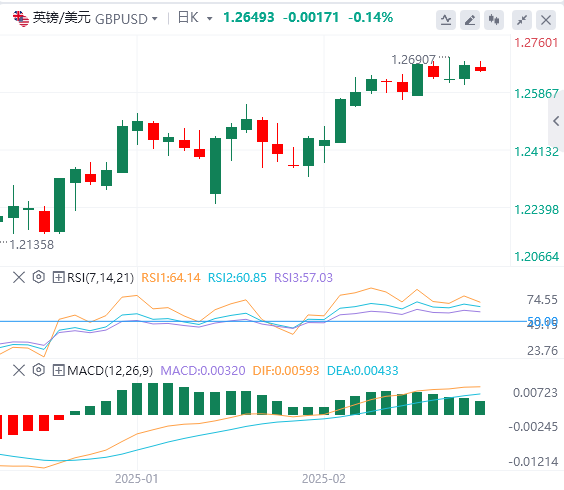Expand the RSI panel with plus box
564x490 pixels.
coord(58,277)
